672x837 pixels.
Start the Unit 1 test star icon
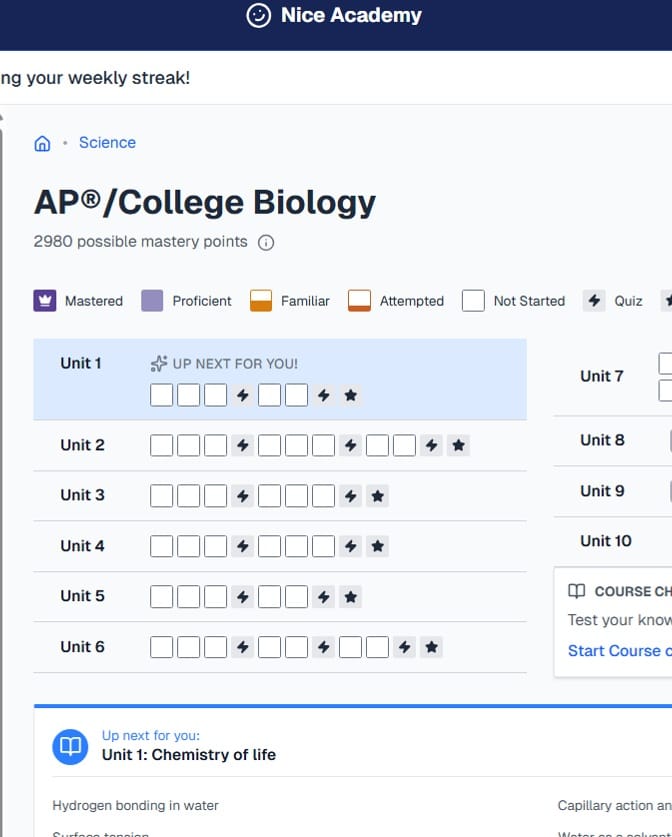pos(350,395)
